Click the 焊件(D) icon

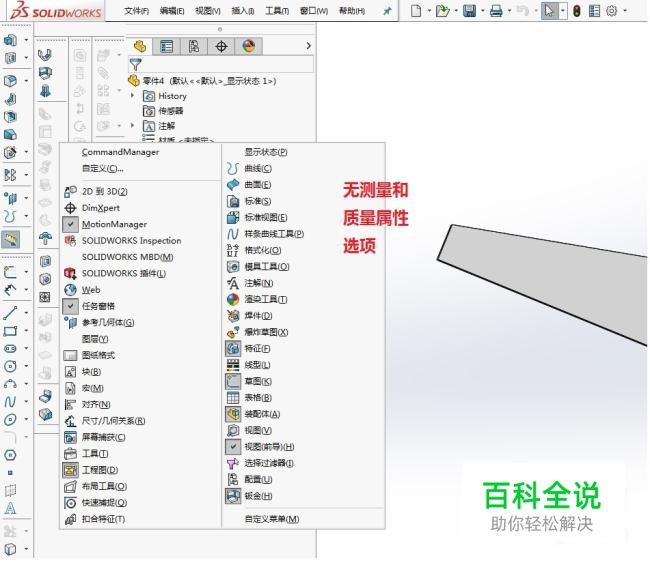pyautogui.click(x=233, y=316)
